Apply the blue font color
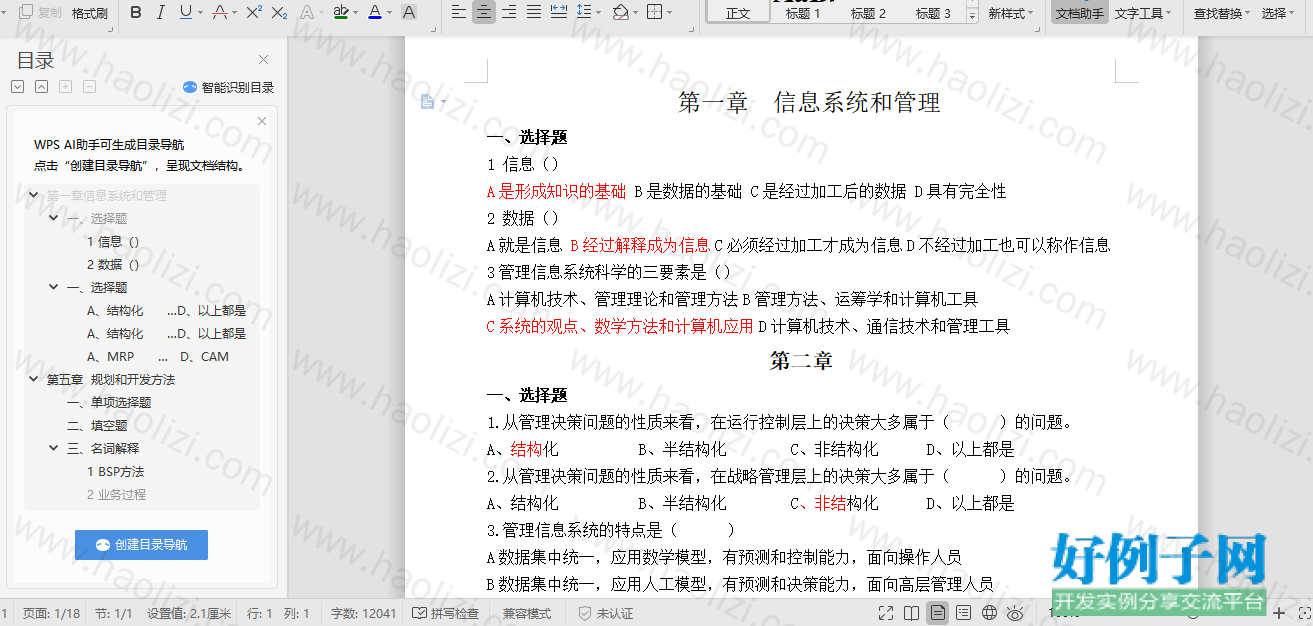This screenshot has width=1313, height=626. 374,13
